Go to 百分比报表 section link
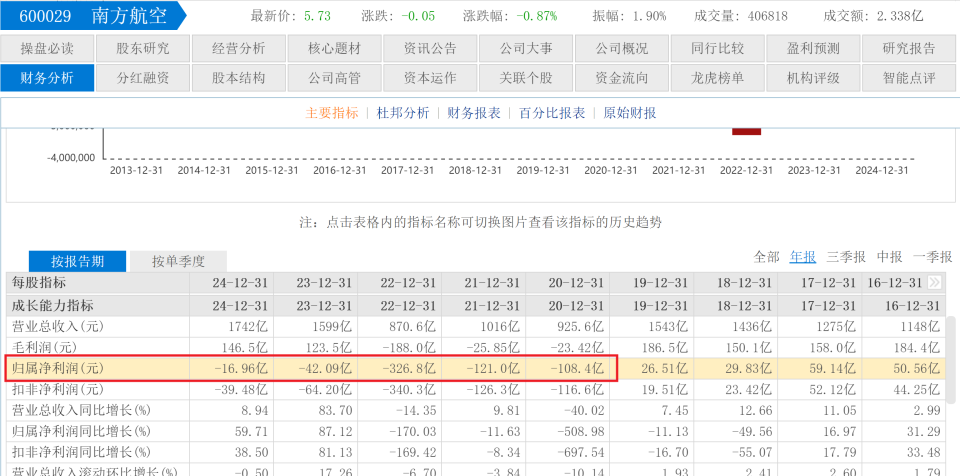Image resolution: width=960 pixels, height=476 pixels. 552,113
